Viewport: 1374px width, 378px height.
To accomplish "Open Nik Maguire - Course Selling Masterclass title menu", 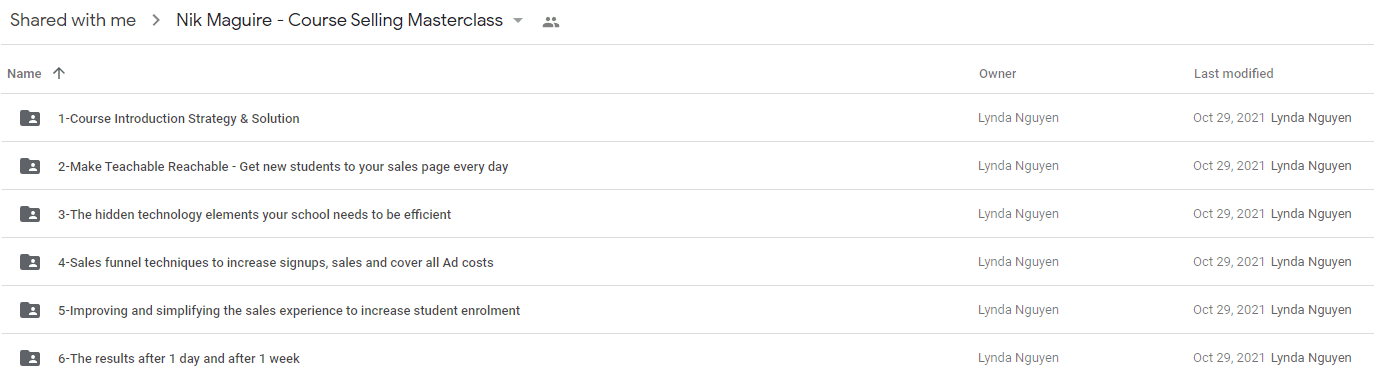I will pyautogui.click(x=339, y=21).
